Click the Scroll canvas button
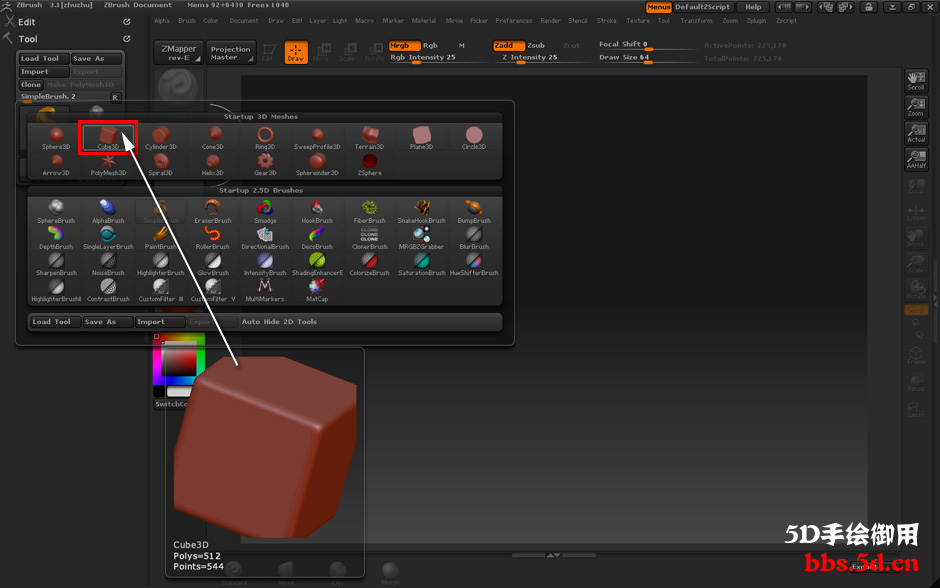 [916, 82]
